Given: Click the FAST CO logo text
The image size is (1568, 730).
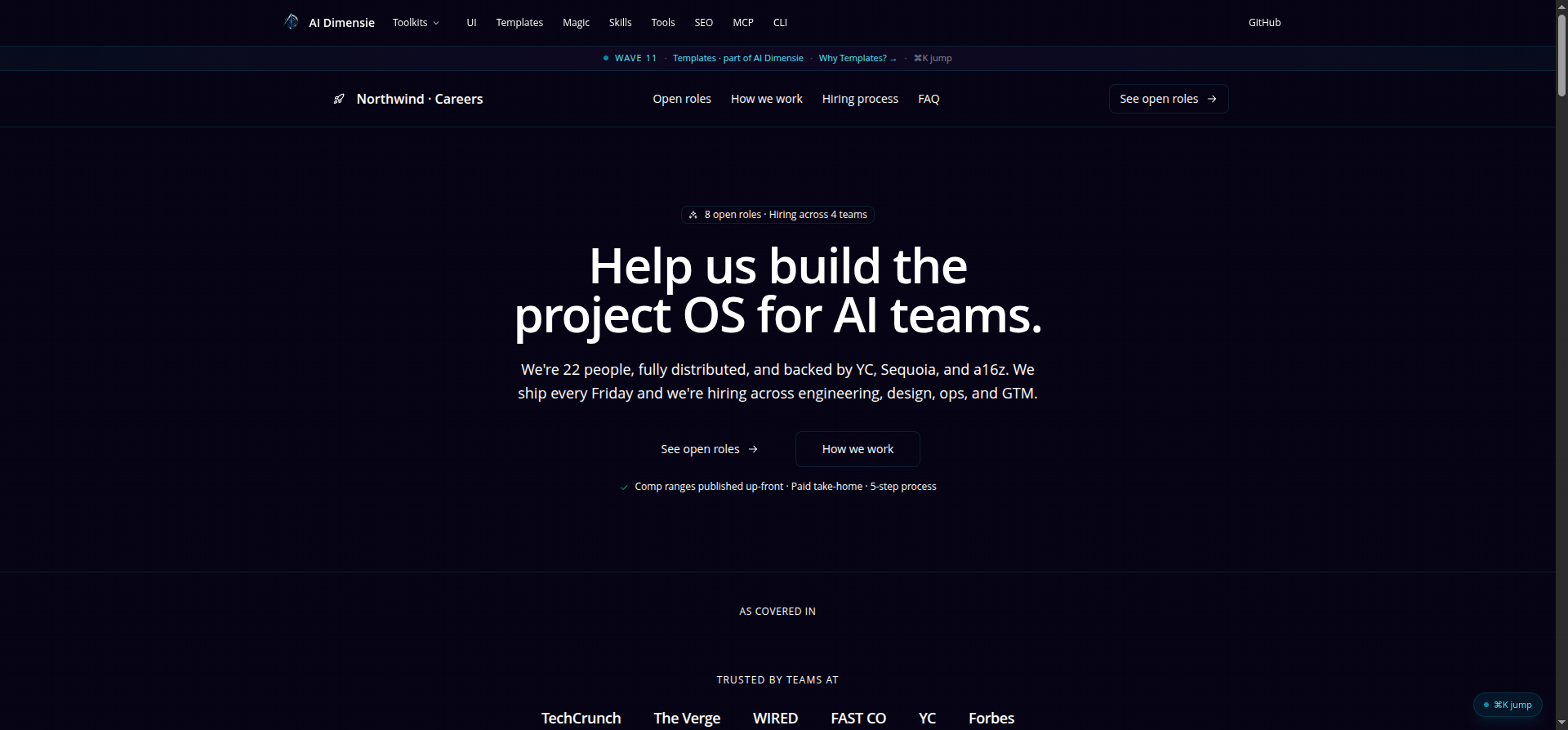Looking at the screenshot, I should [x=858, y=718].
